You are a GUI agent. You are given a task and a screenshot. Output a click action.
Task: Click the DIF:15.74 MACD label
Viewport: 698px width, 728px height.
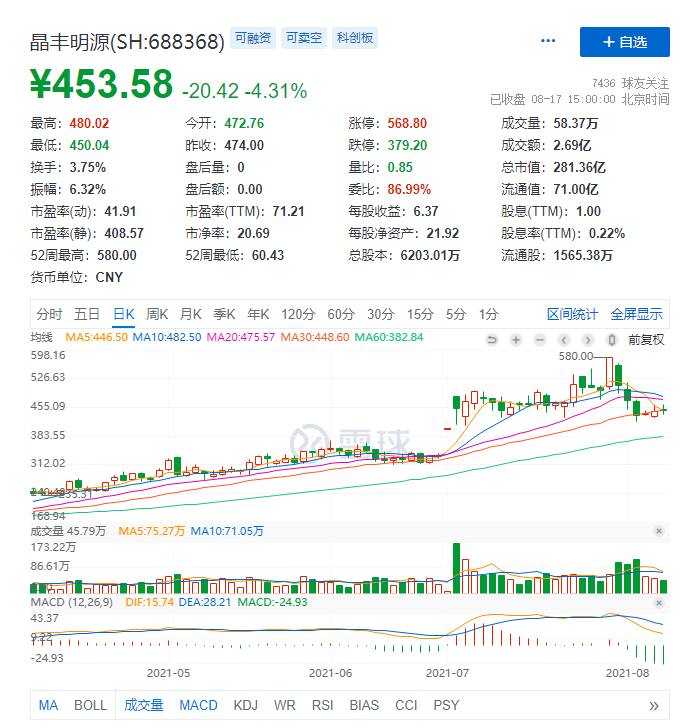pos(150,602)
